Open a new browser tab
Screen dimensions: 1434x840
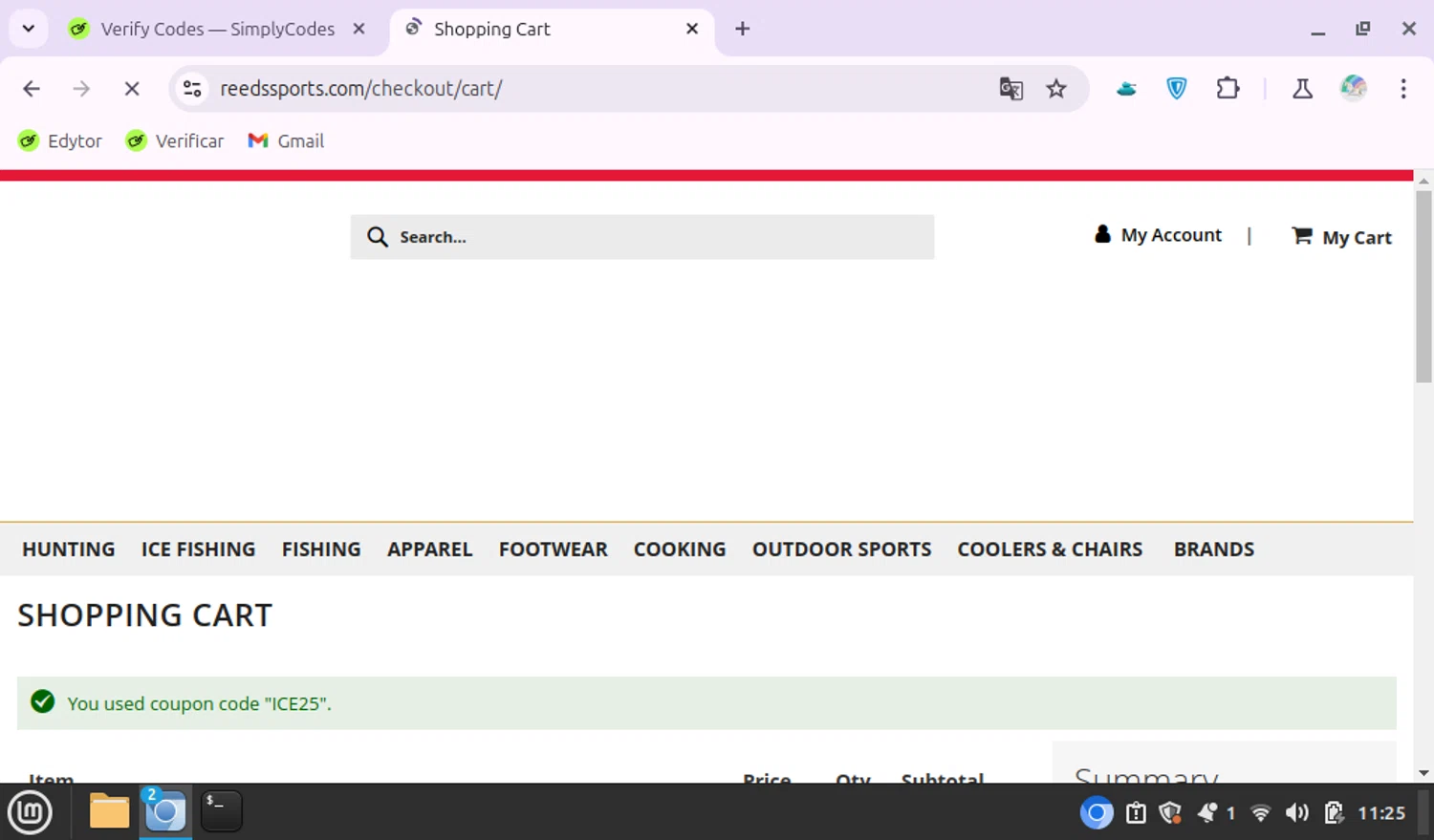[x=743, y=29]
